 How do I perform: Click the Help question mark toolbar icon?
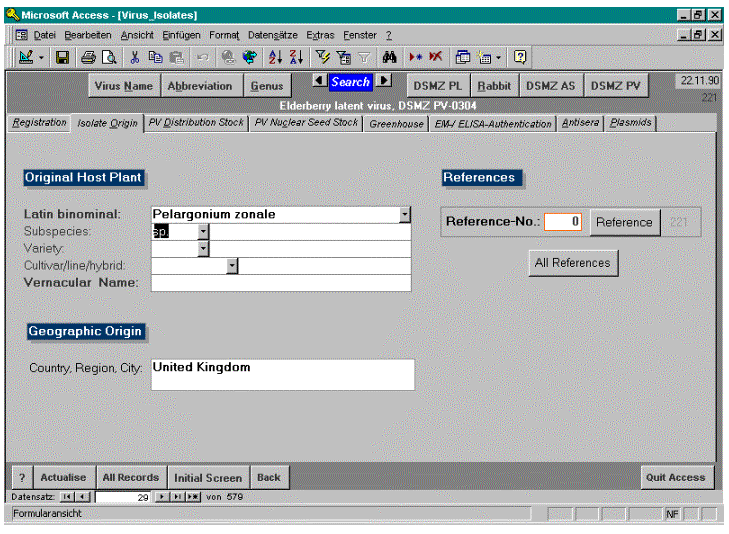click(x=520, y=58)
